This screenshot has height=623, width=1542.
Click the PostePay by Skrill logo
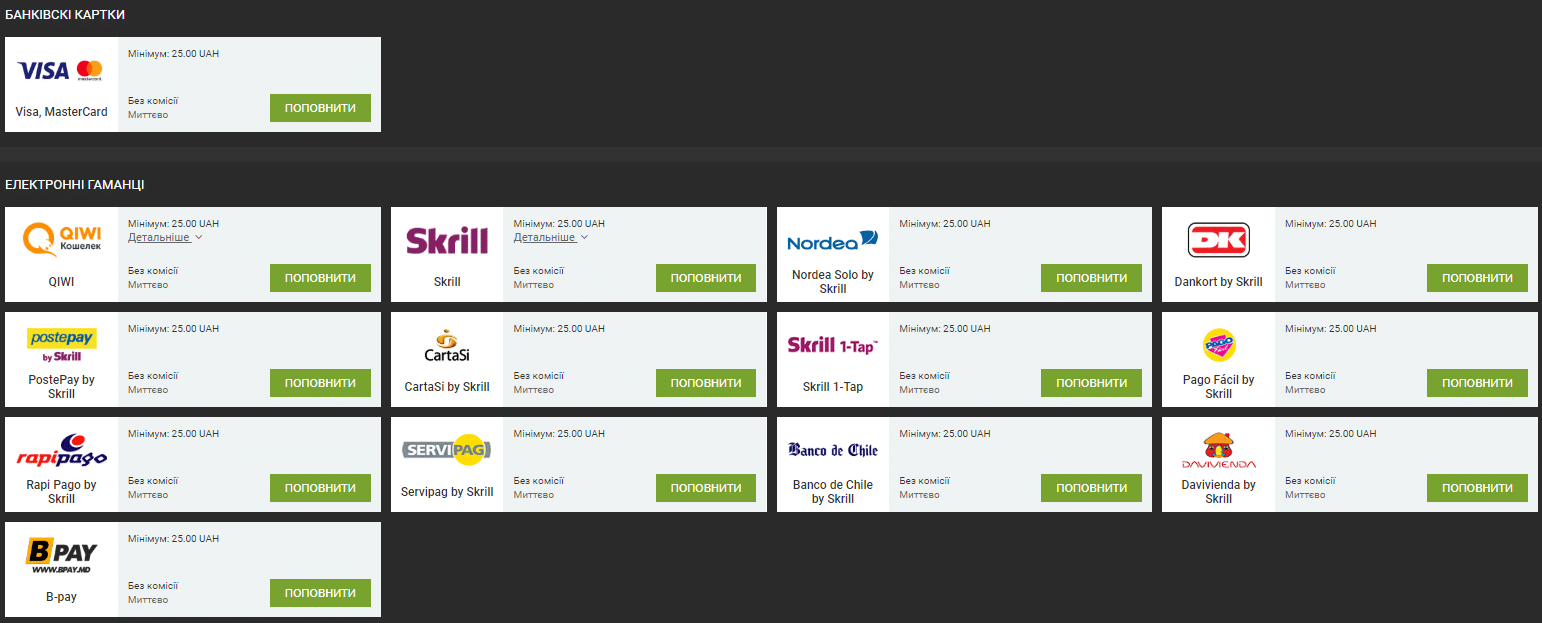(x=61, y=344)
